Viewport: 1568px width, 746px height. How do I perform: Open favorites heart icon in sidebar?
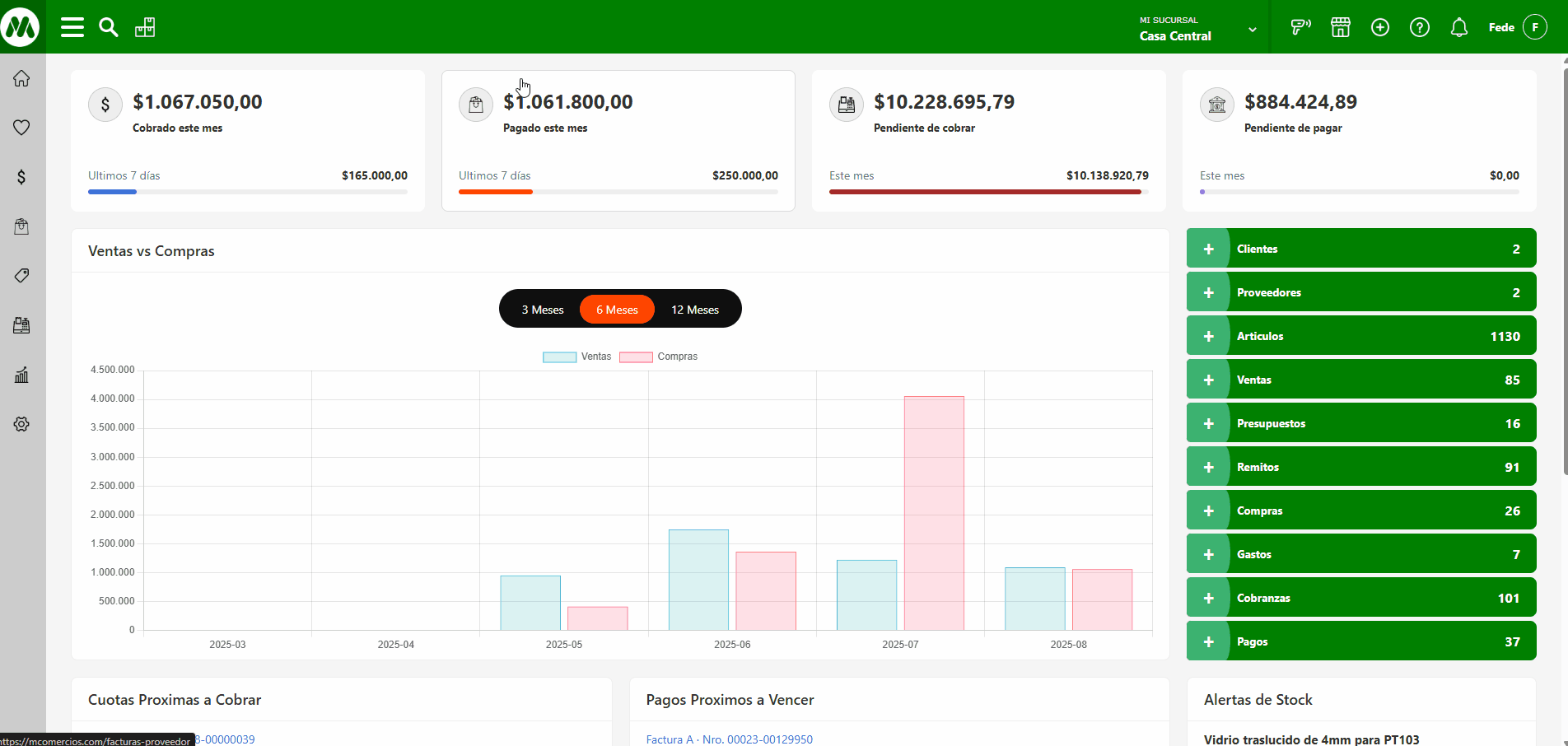pos(22,128)
